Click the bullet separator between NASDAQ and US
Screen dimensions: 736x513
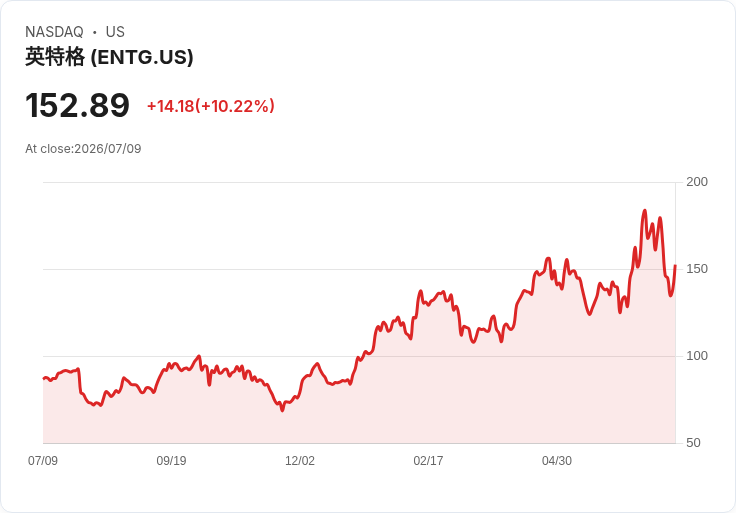pos(95,32)
